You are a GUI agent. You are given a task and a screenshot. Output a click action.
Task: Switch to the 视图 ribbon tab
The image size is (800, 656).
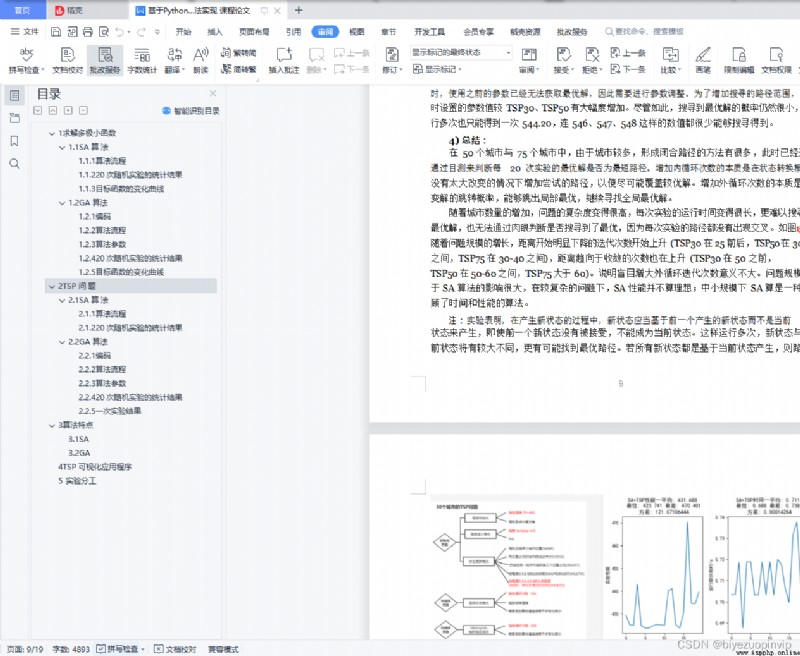[x=357, y=32]
